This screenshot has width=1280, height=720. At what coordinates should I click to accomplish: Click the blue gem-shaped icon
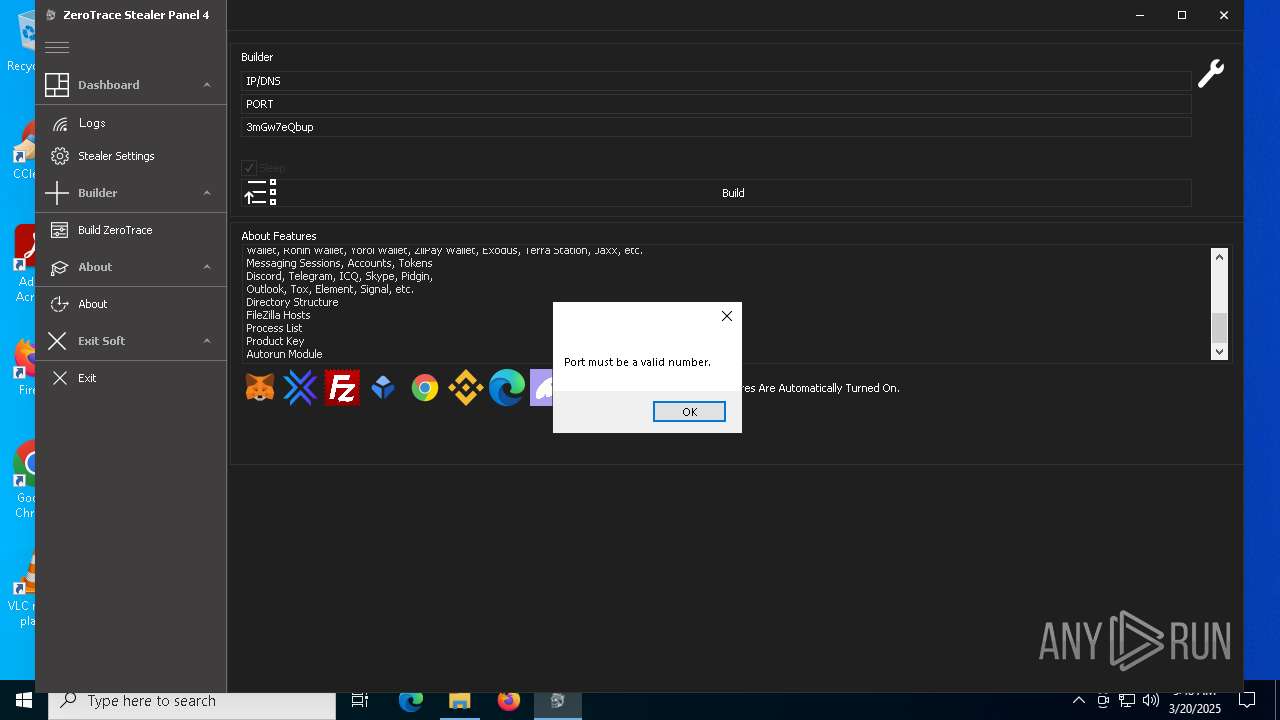[x=383, y=388]
